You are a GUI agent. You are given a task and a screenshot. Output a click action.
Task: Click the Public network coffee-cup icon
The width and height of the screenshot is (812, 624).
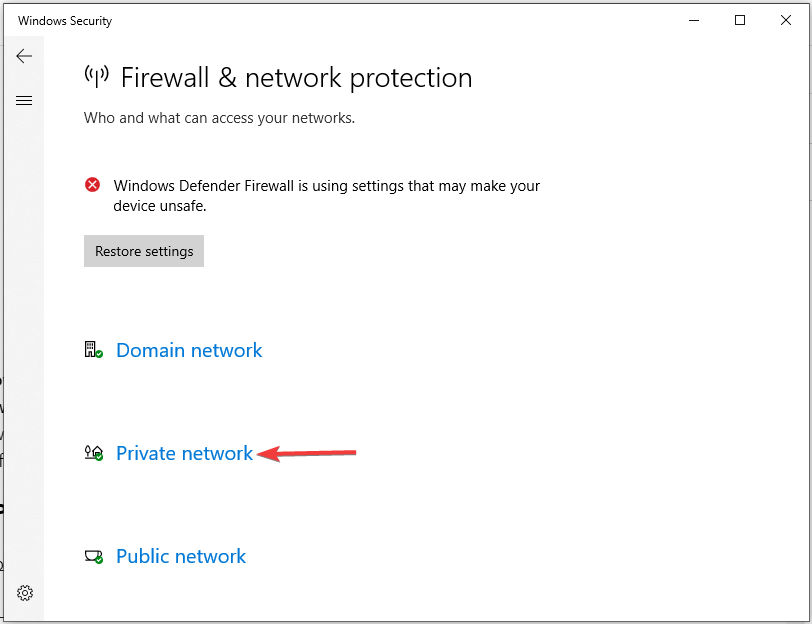click(93, 557)
